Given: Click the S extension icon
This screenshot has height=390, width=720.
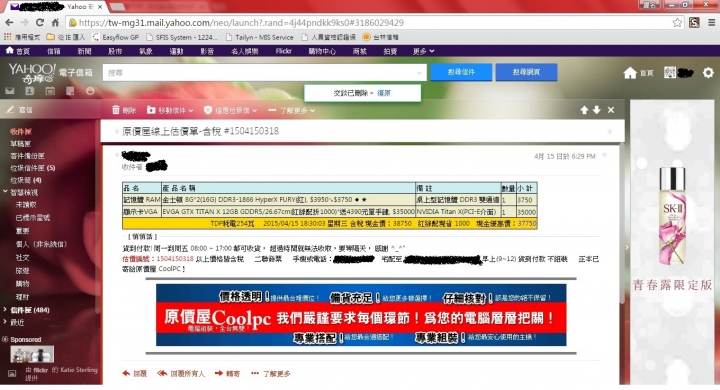Looking at the screenshot, I should click(x=694, y=22).
